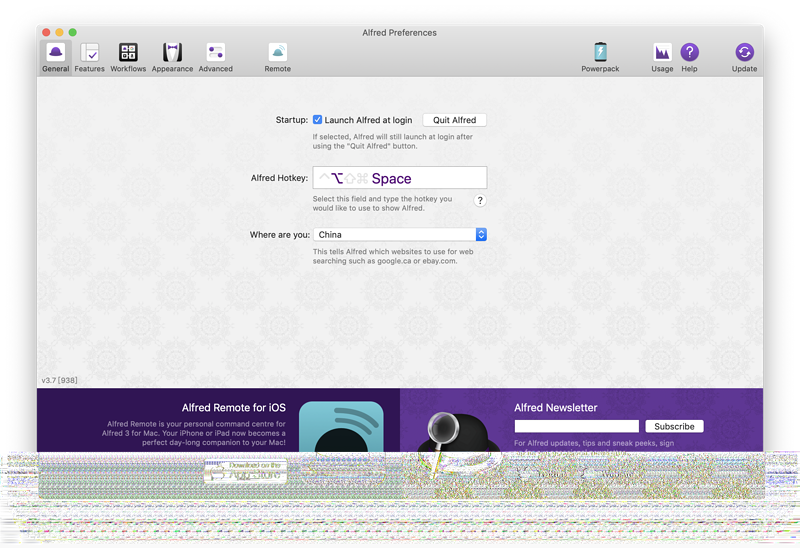Click the Alfred Remote for iOS heading

[234, 407]
